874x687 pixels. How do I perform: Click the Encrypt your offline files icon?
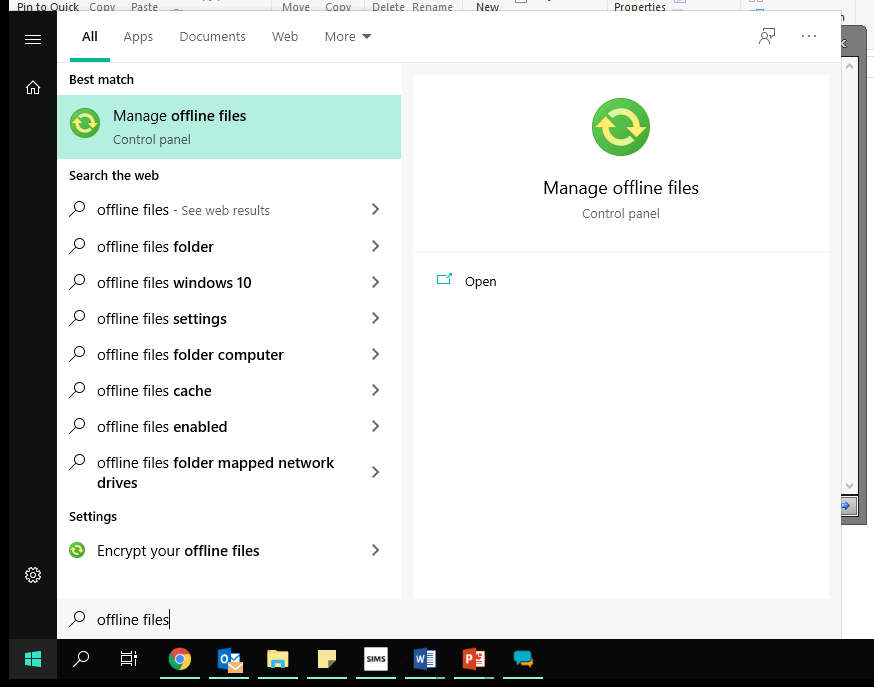(x=77, y=550)
